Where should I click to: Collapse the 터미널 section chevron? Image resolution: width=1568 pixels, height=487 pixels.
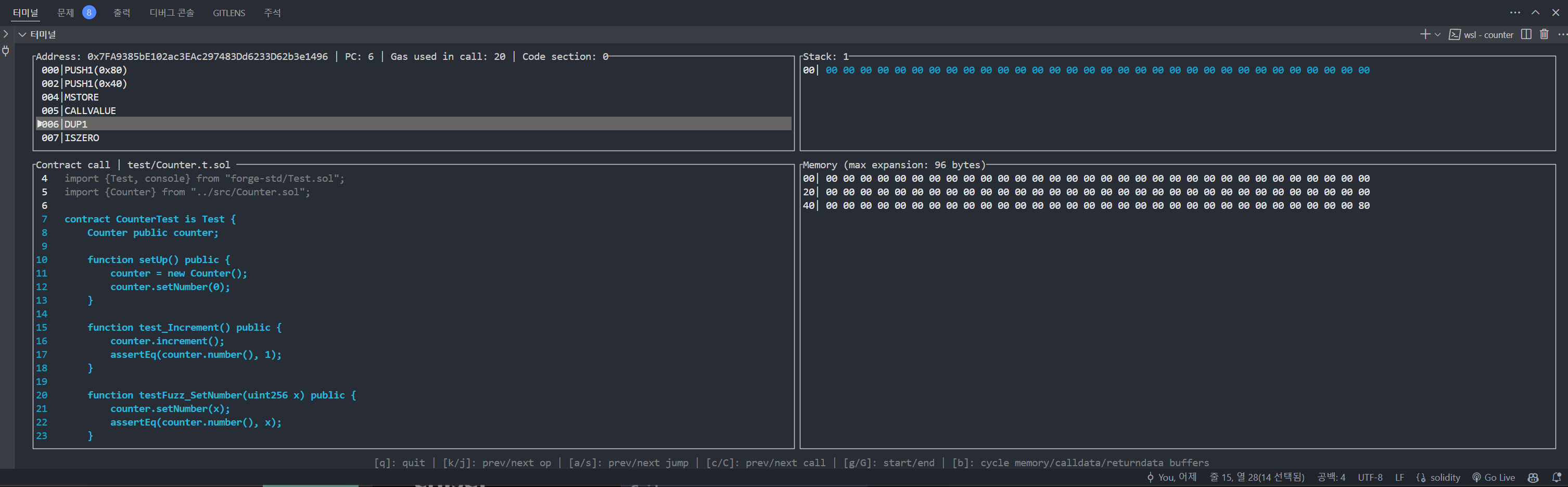pyautogui.click(x=22, y=35)
